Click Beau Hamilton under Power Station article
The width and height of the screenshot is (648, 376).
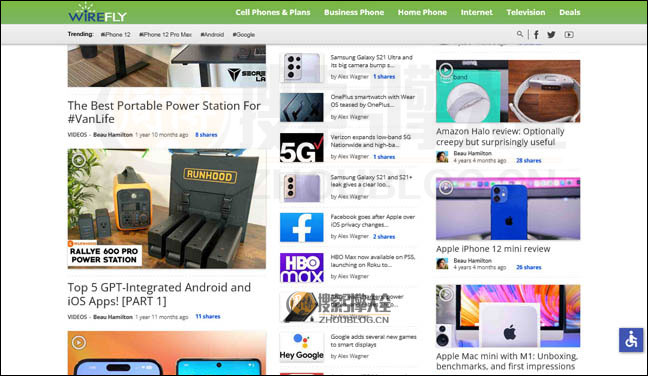click(x=113, y=135)
